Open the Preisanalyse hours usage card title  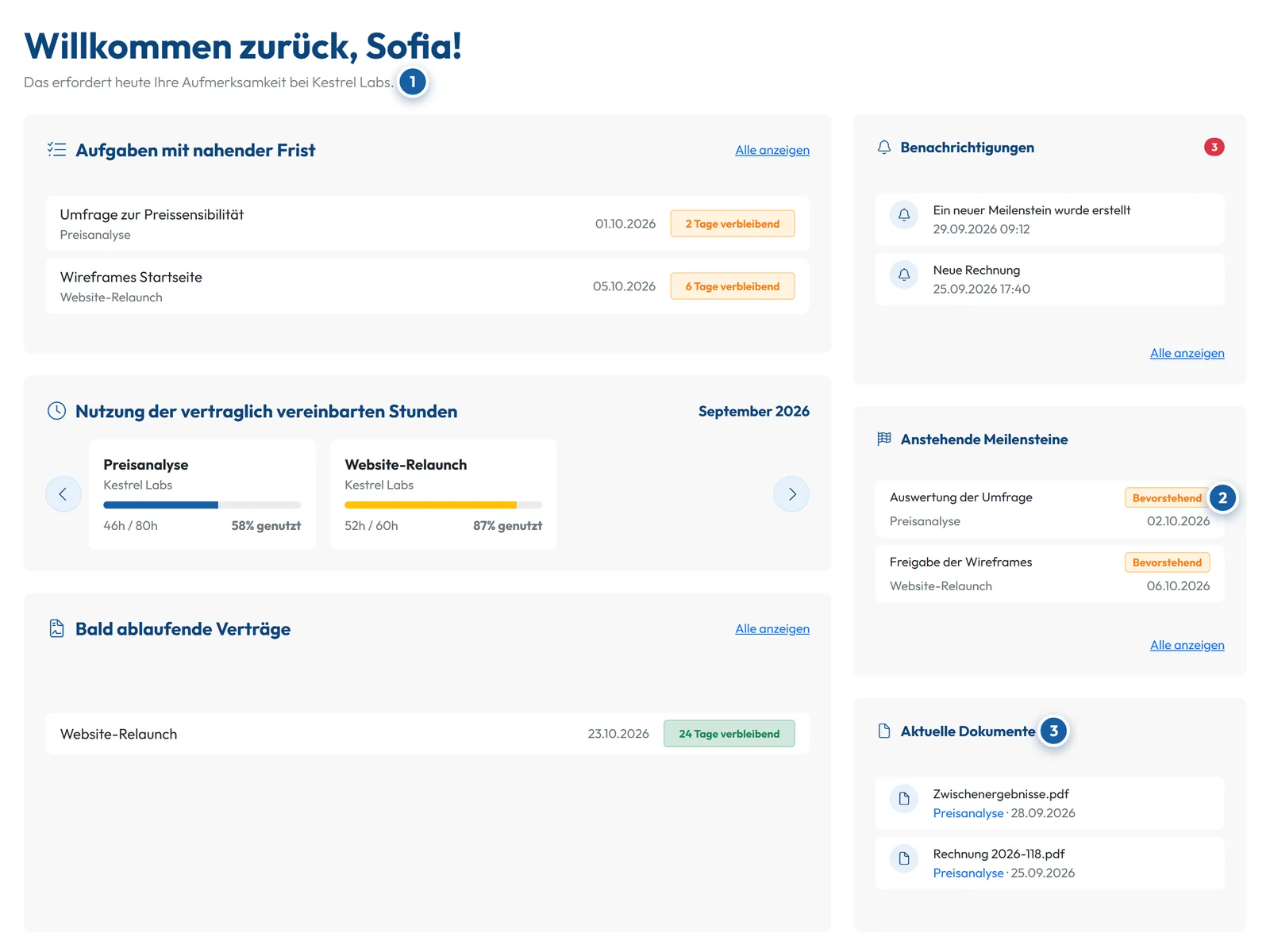145,465
